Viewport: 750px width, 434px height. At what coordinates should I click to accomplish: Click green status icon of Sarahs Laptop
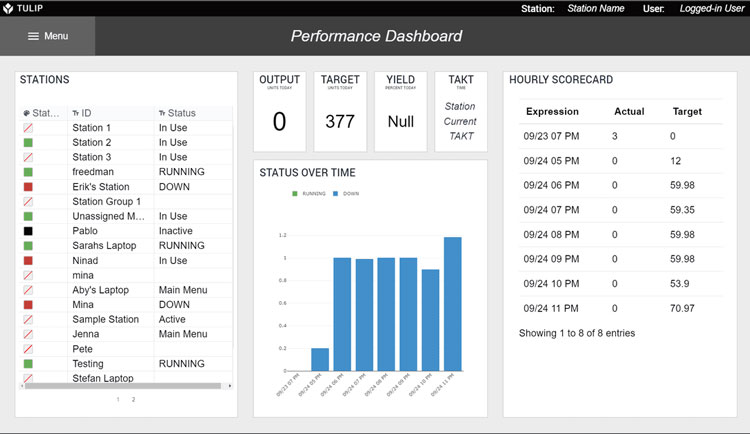click(28, 246)
